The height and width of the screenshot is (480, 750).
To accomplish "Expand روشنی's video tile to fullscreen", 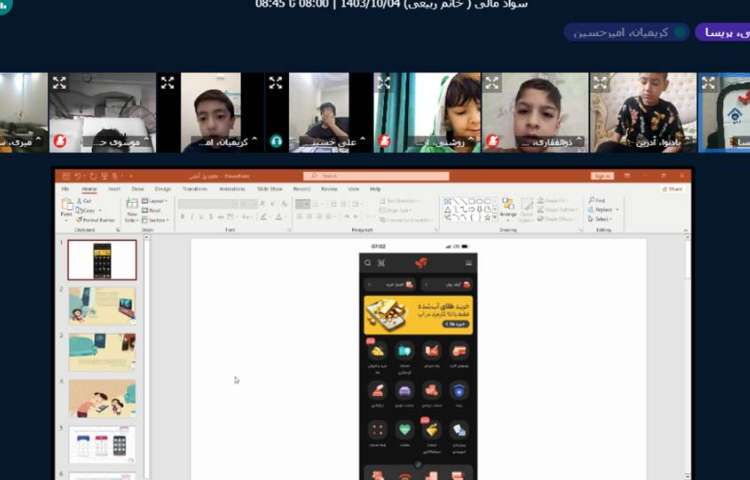I will click(x=384, y=83).
